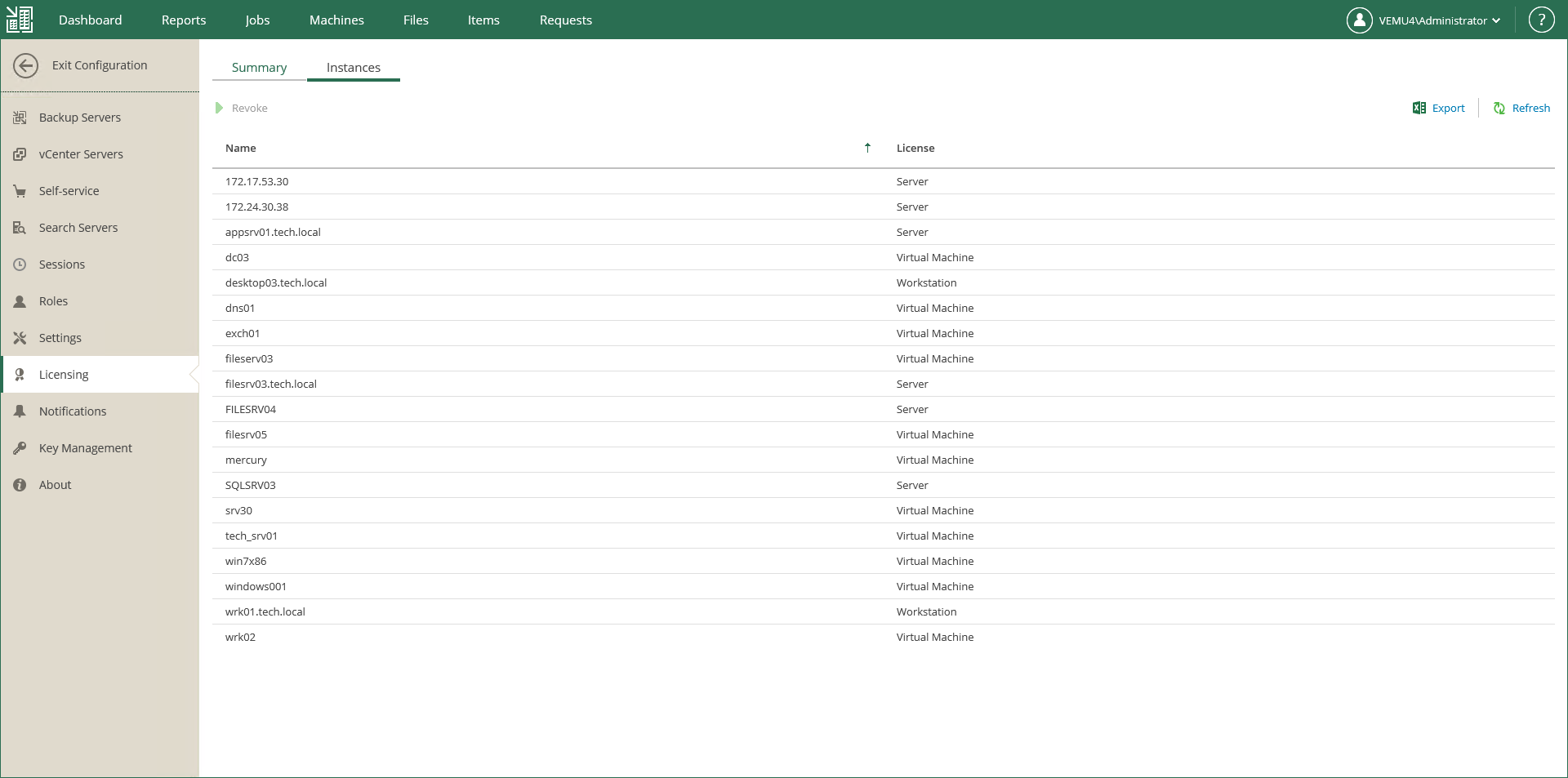
Task: Sort by the License column header
Action: (915, 148)
